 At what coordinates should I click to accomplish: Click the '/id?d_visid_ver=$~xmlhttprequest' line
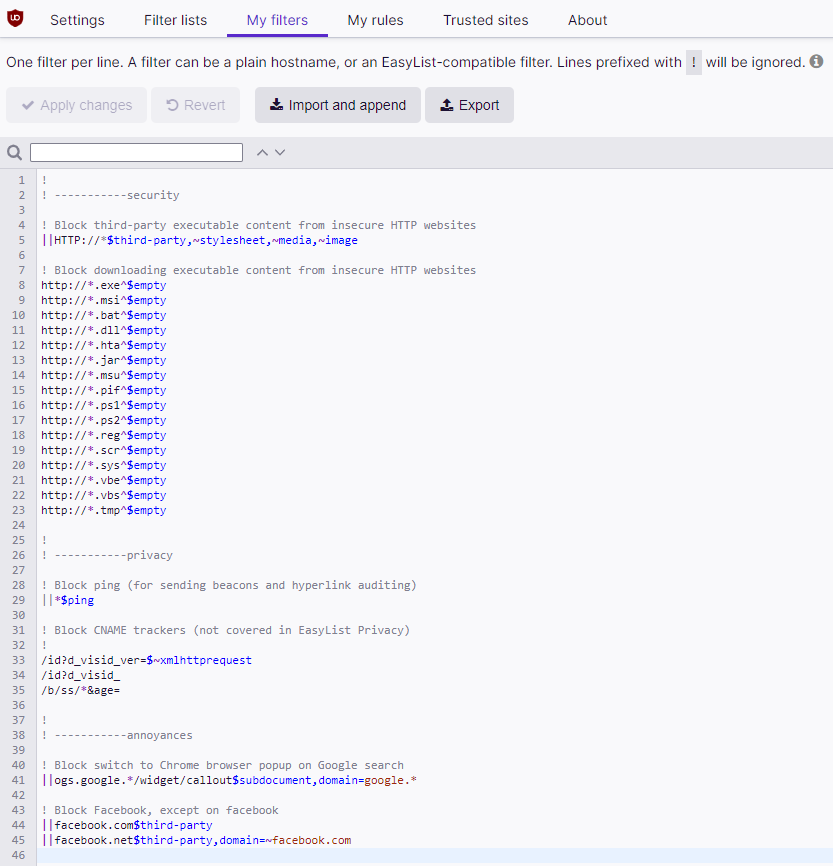point(146,660)
